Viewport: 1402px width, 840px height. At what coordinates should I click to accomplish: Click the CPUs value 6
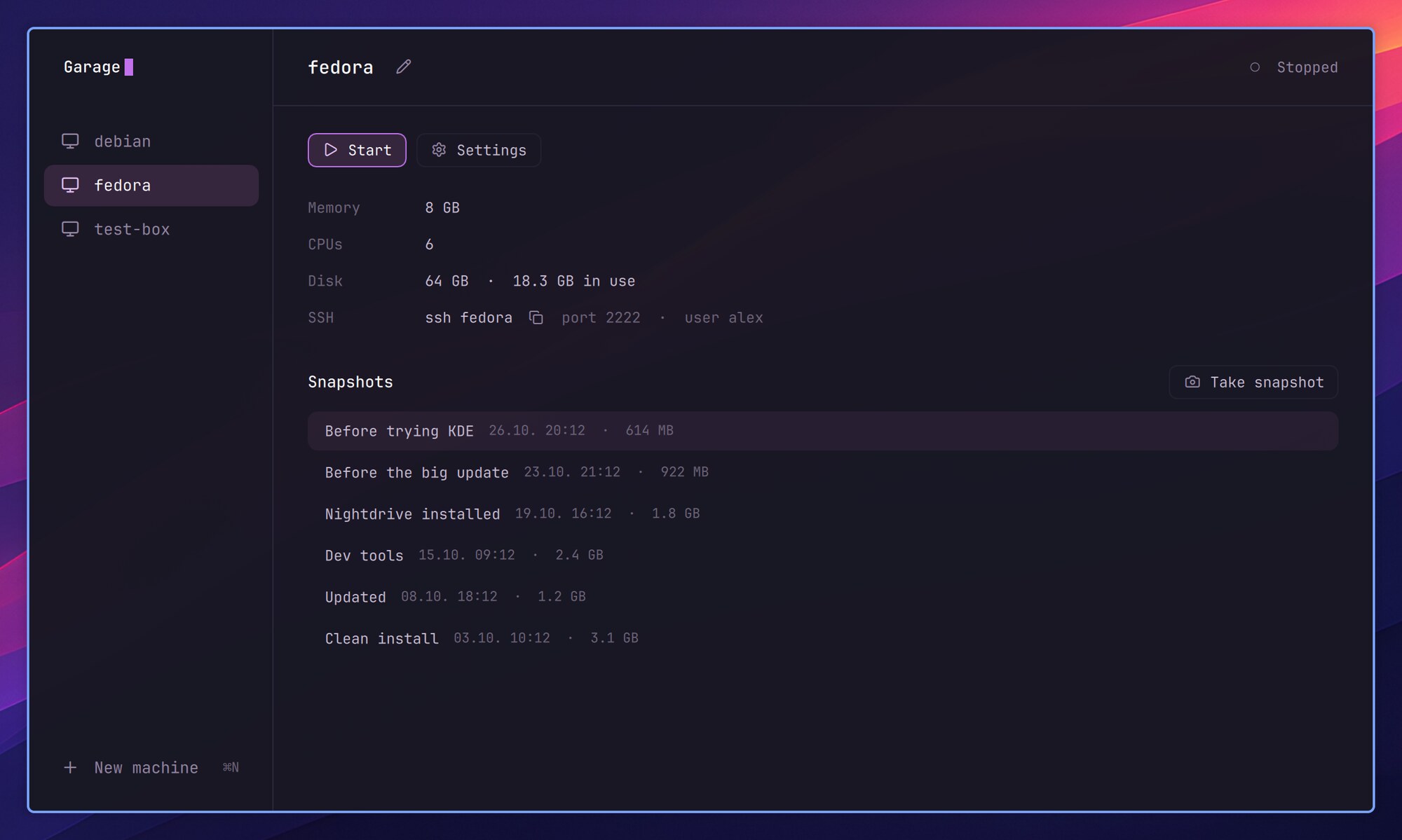[x=429, y=245]
